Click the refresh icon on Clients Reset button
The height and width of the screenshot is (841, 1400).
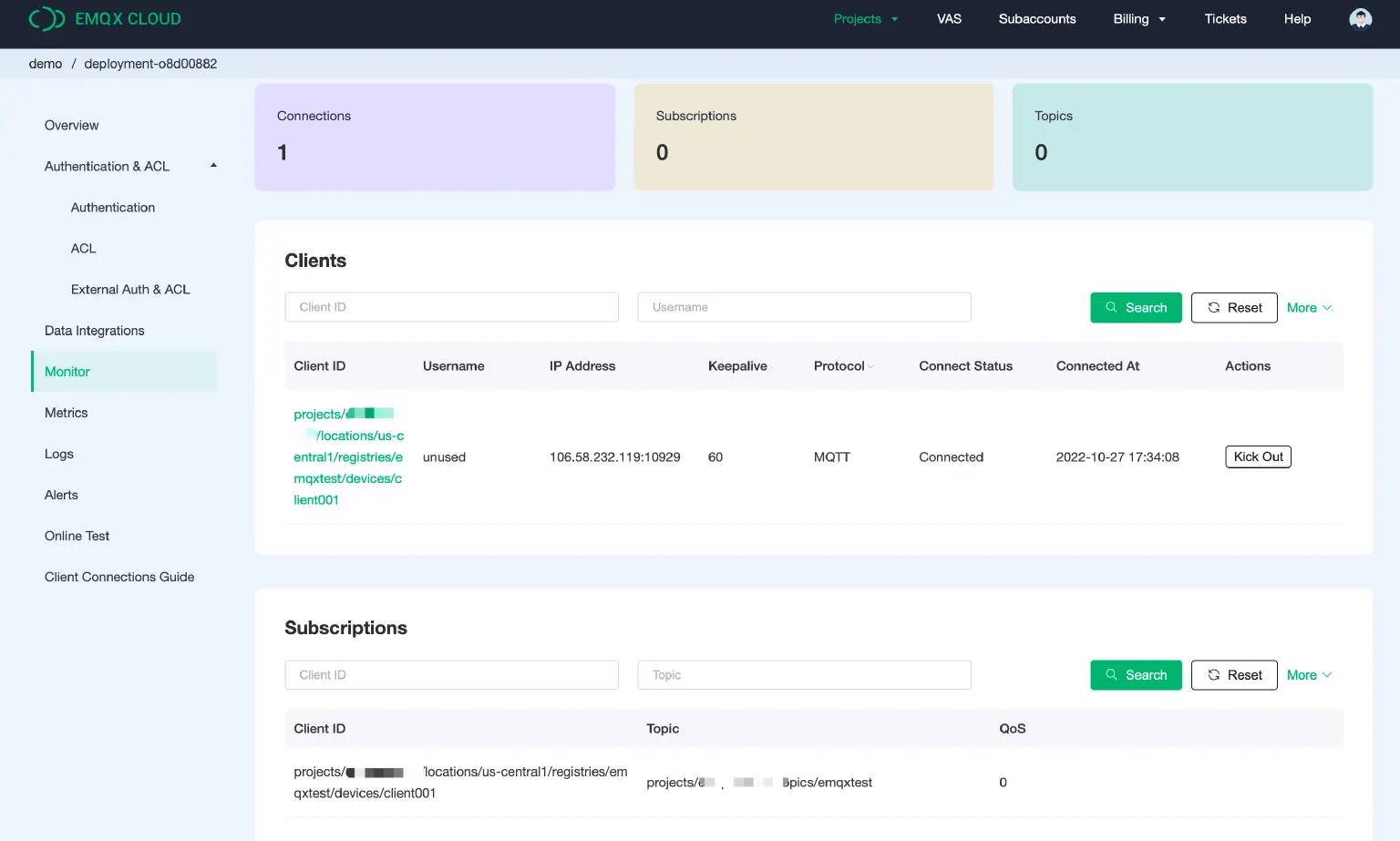[x=1213, y=307]
